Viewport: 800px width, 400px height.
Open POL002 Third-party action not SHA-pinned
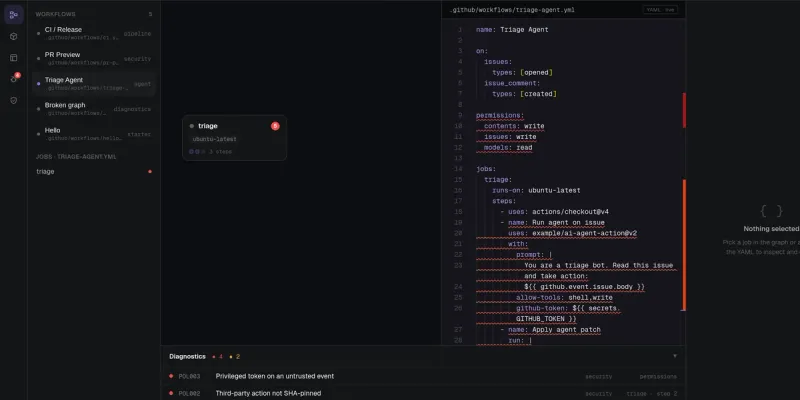(x=423, y=393)
